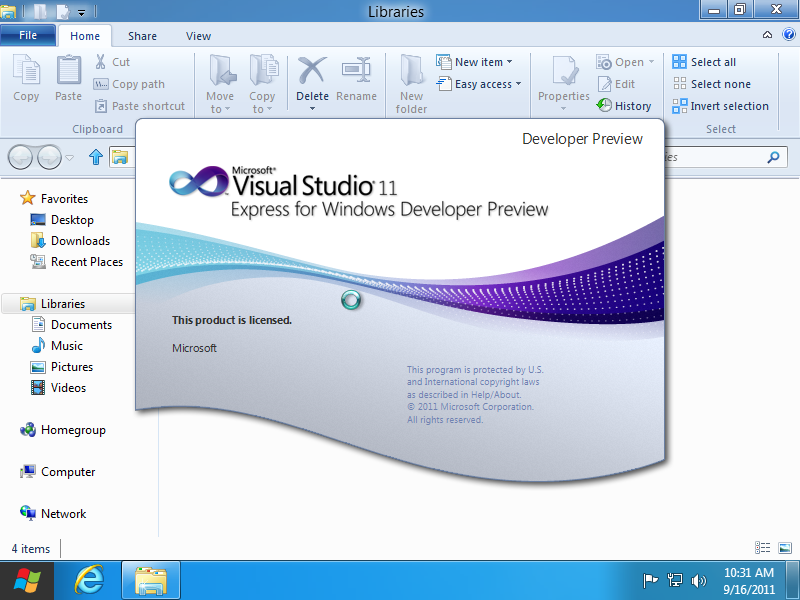Click Invert selection
Image resolution: width=800 pixels, height=600 pixels.
pyautogui.click(x=720, y=106)
